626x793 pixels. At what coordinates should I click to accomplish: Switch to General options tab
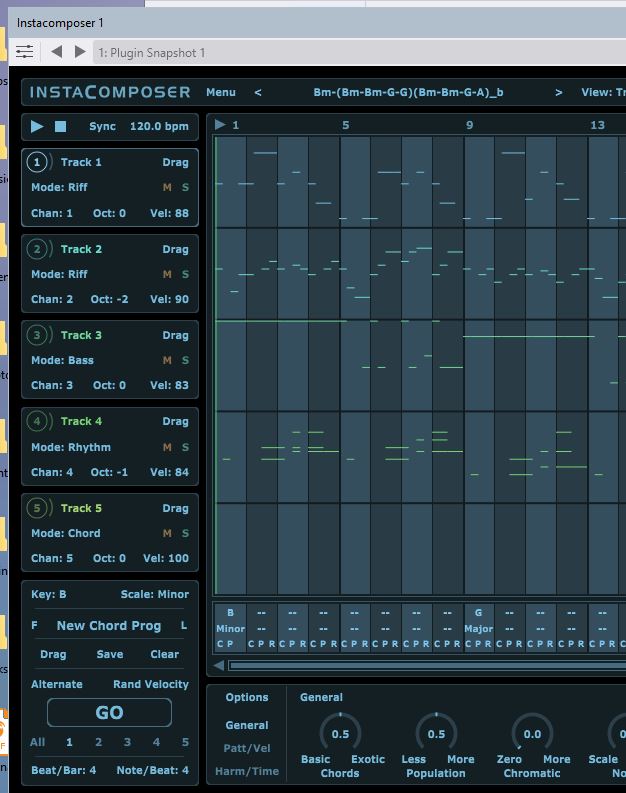(247, 725)
